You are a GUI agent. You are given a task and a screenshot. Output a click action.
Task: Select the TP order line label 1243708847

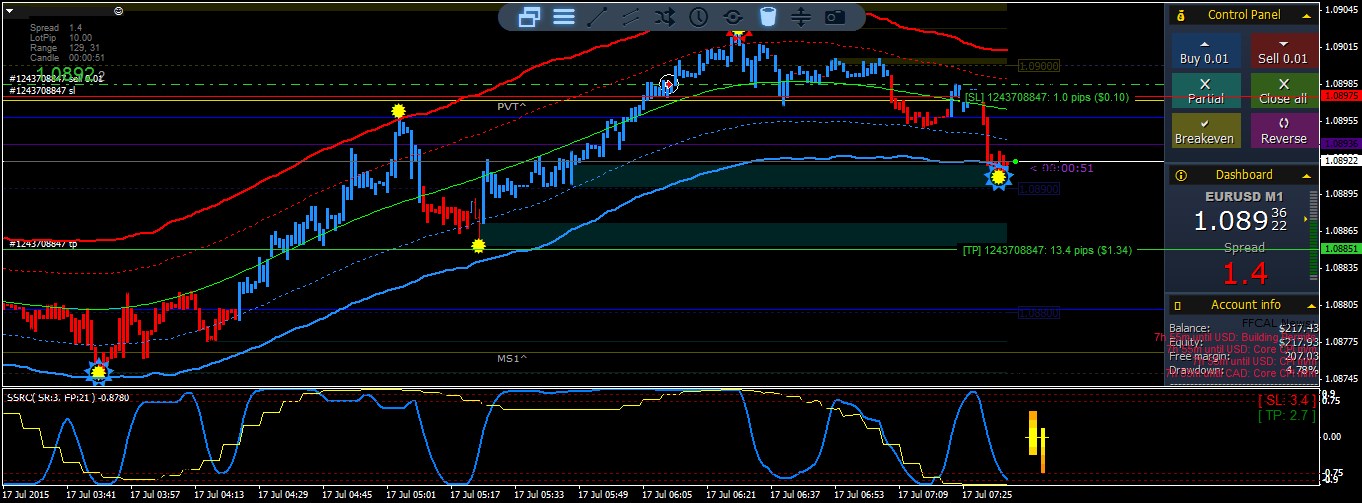1047,250
